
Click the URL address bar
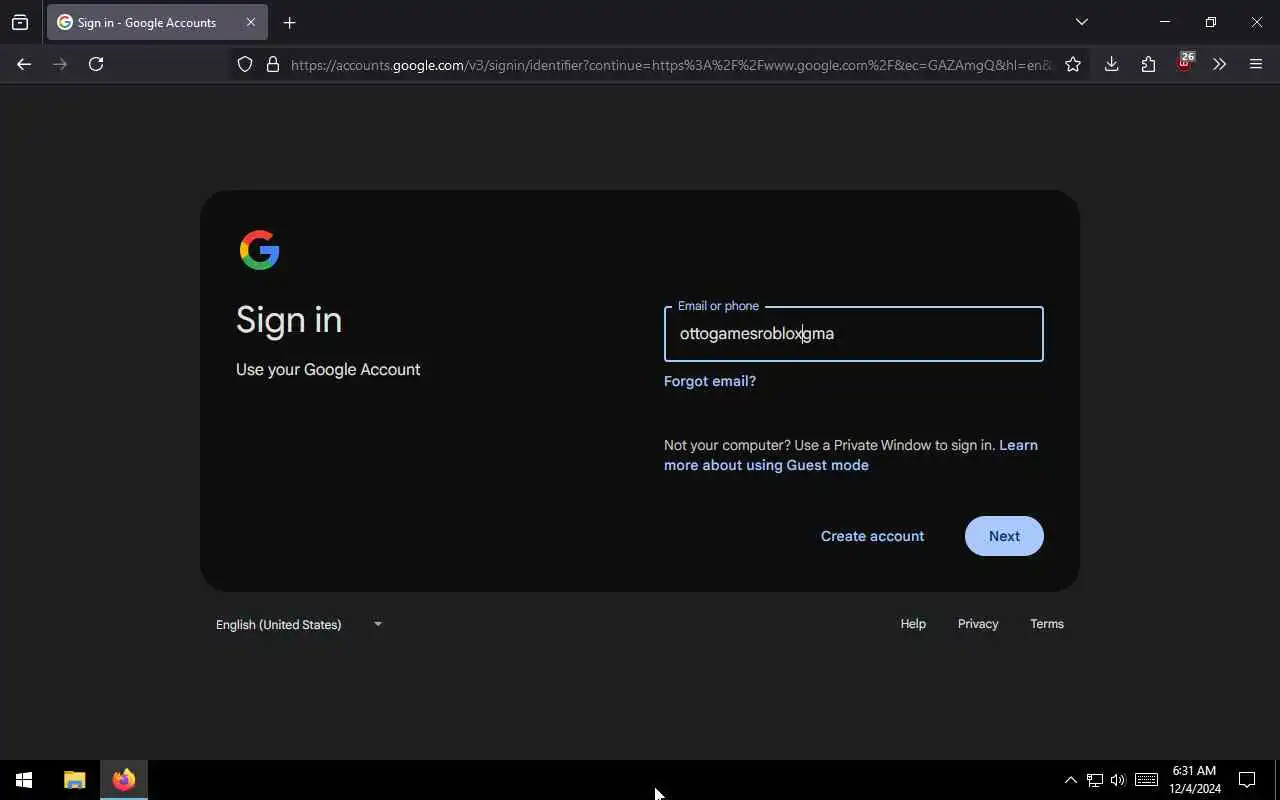[670, 65]
